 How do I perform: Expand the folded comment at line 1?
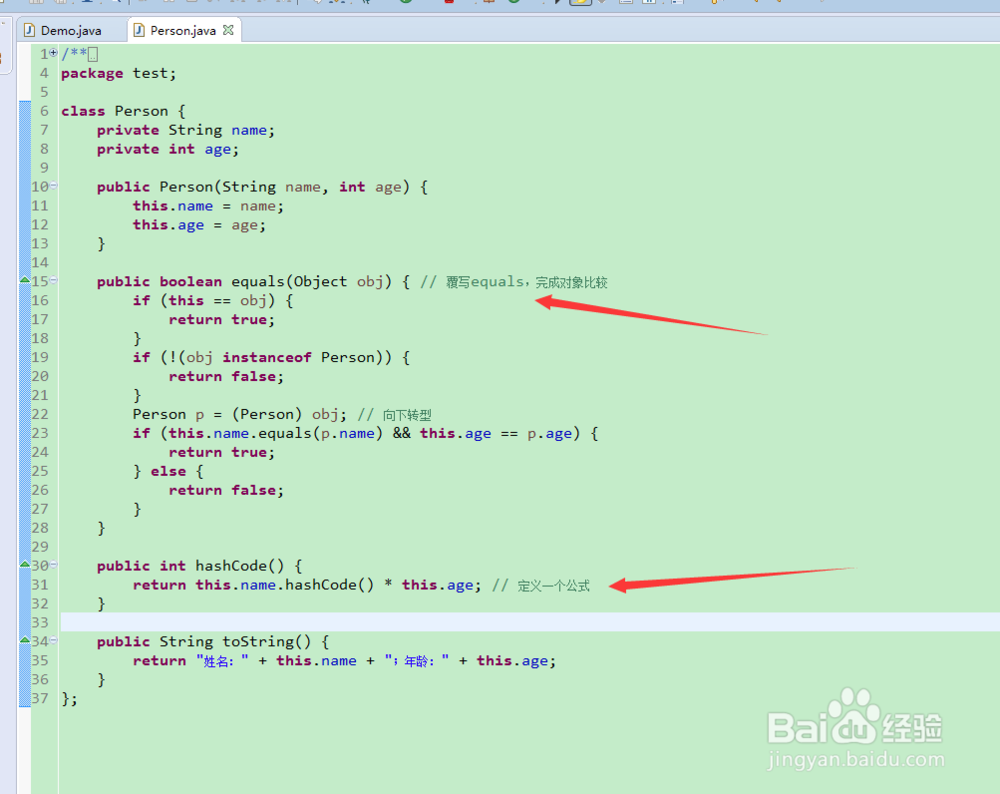tap(54, 53)
